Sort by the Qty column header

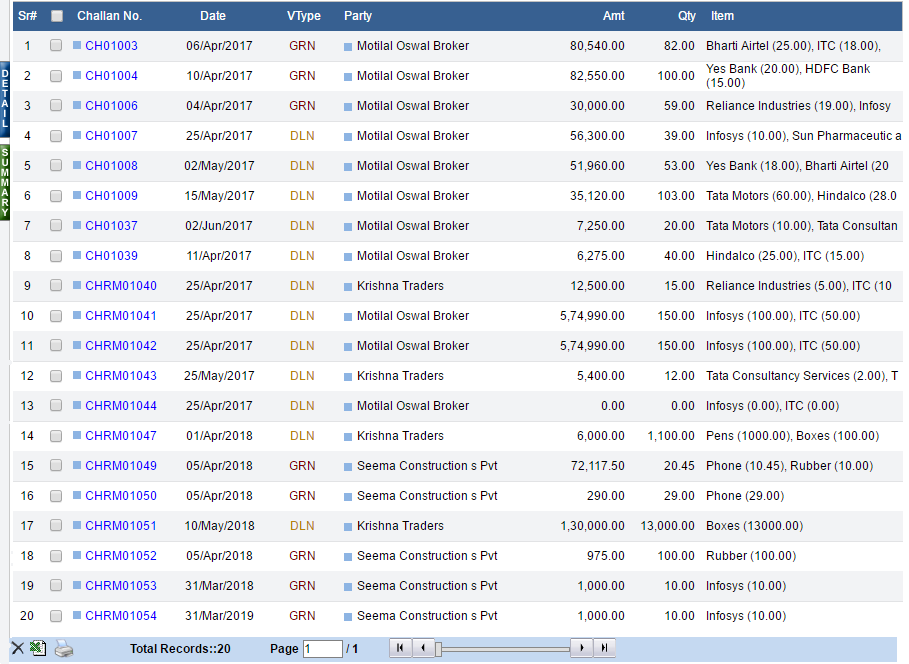coord(687,16)
